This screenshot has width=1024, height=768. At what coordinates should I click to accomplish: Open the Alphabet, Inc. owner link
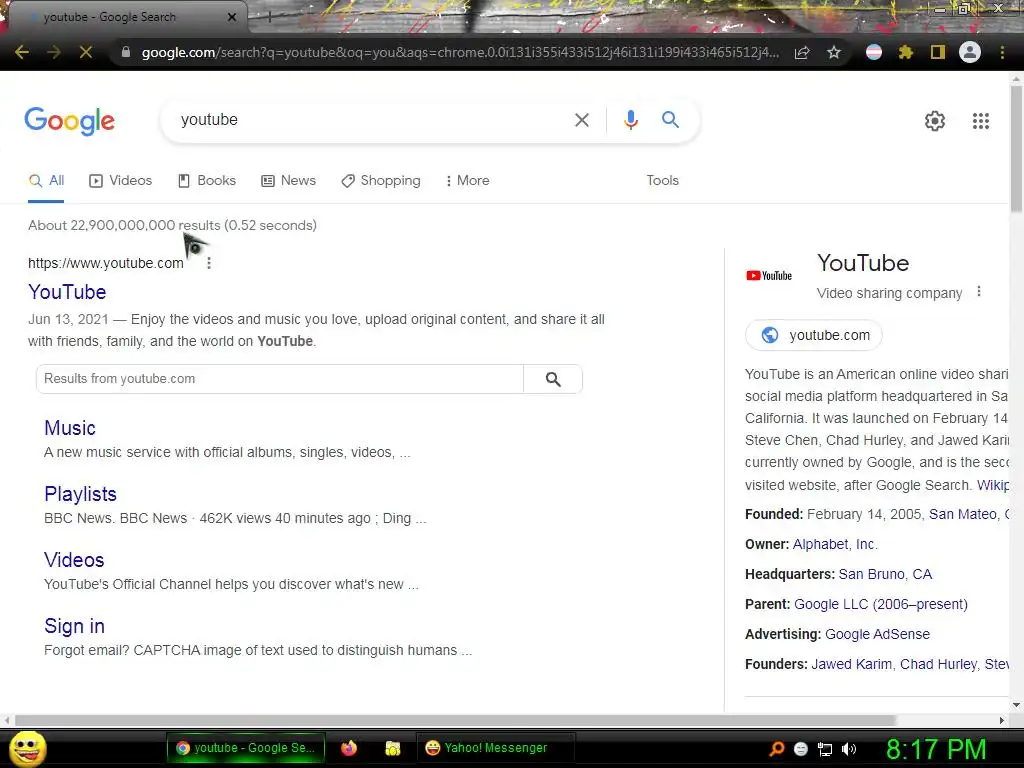click(x=835, y=545)
